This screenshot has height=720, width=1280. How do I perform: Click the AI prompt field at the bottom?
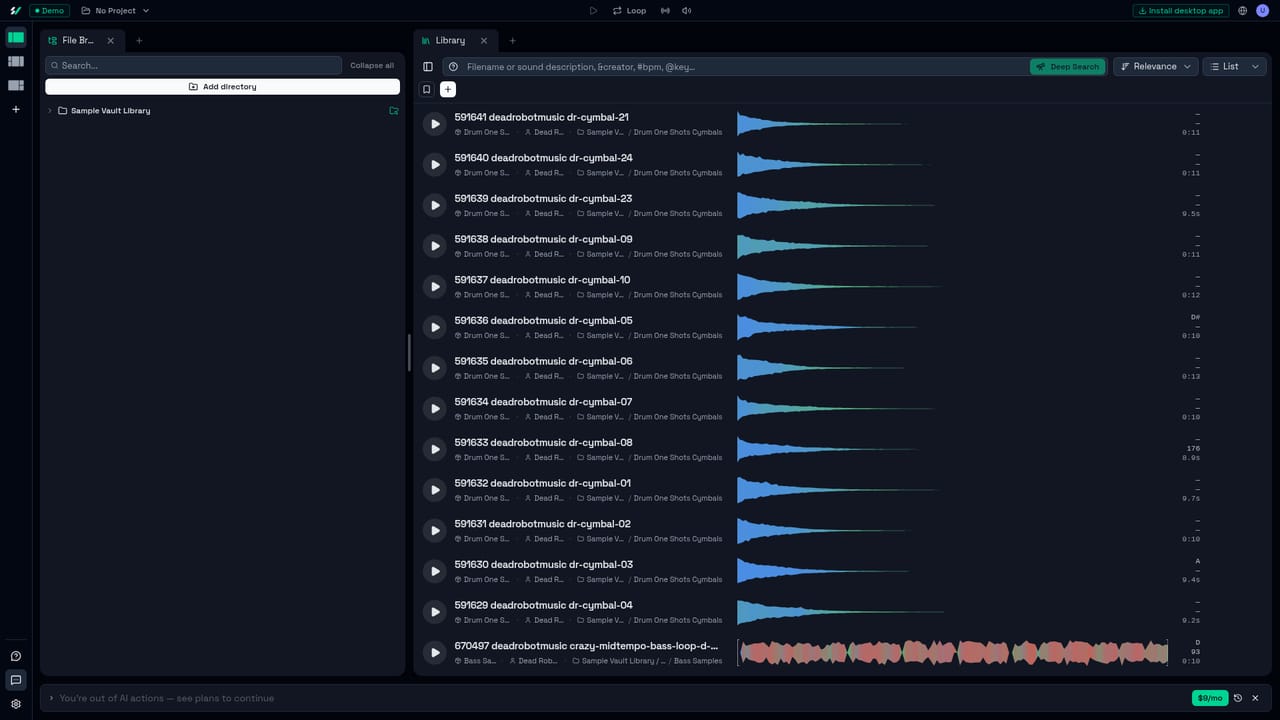[620, 698]
